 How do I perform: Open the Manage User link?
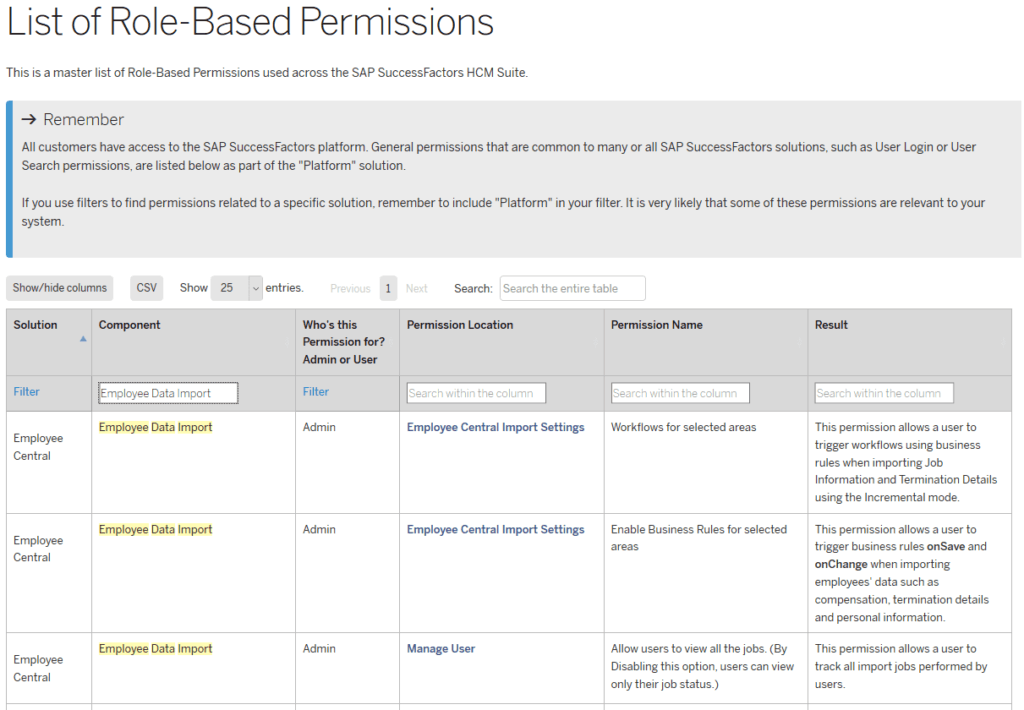(x=441, y=648)
